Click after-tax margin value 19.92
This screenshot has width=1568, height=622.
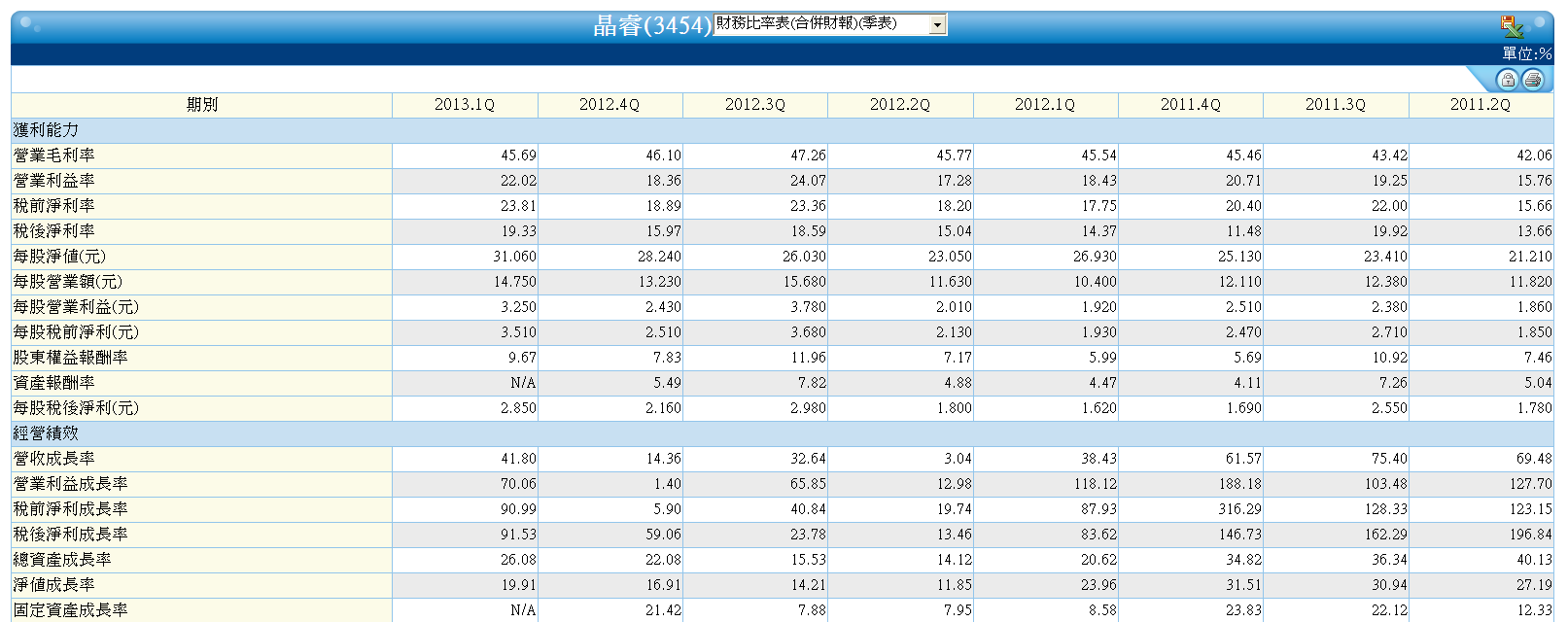(1389, 231)
